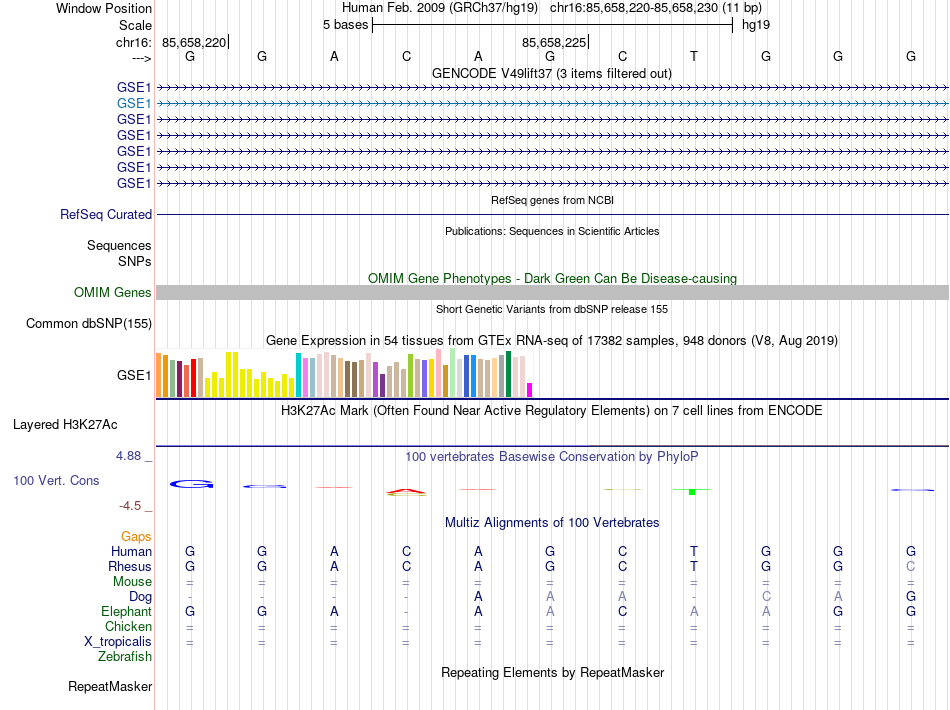Click the Common dbSNP(155) track label

[89, 323]
